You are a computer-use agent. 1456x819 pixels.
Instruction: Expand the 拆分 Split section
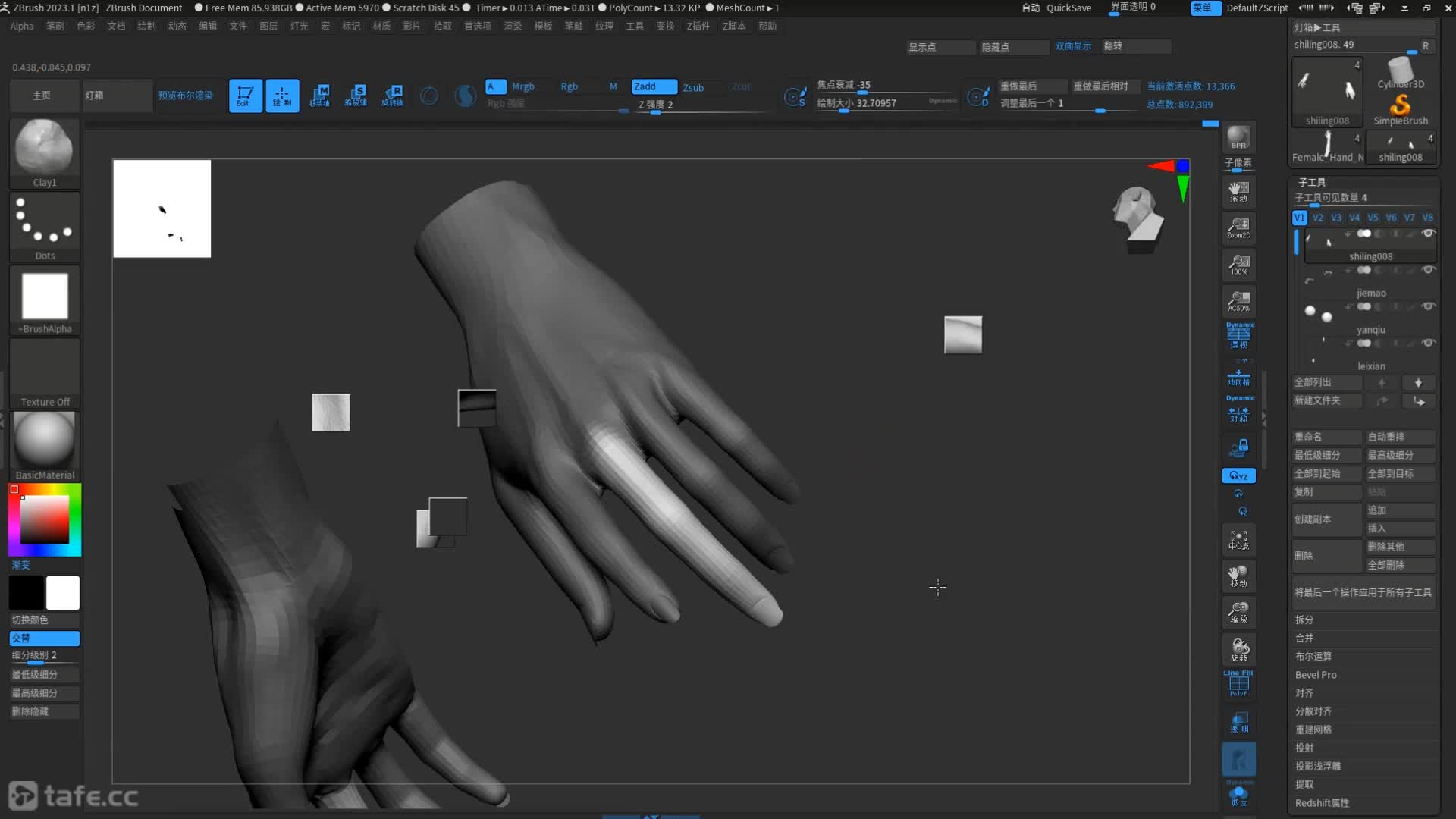pyautogui.click(x=1304, y=620)
